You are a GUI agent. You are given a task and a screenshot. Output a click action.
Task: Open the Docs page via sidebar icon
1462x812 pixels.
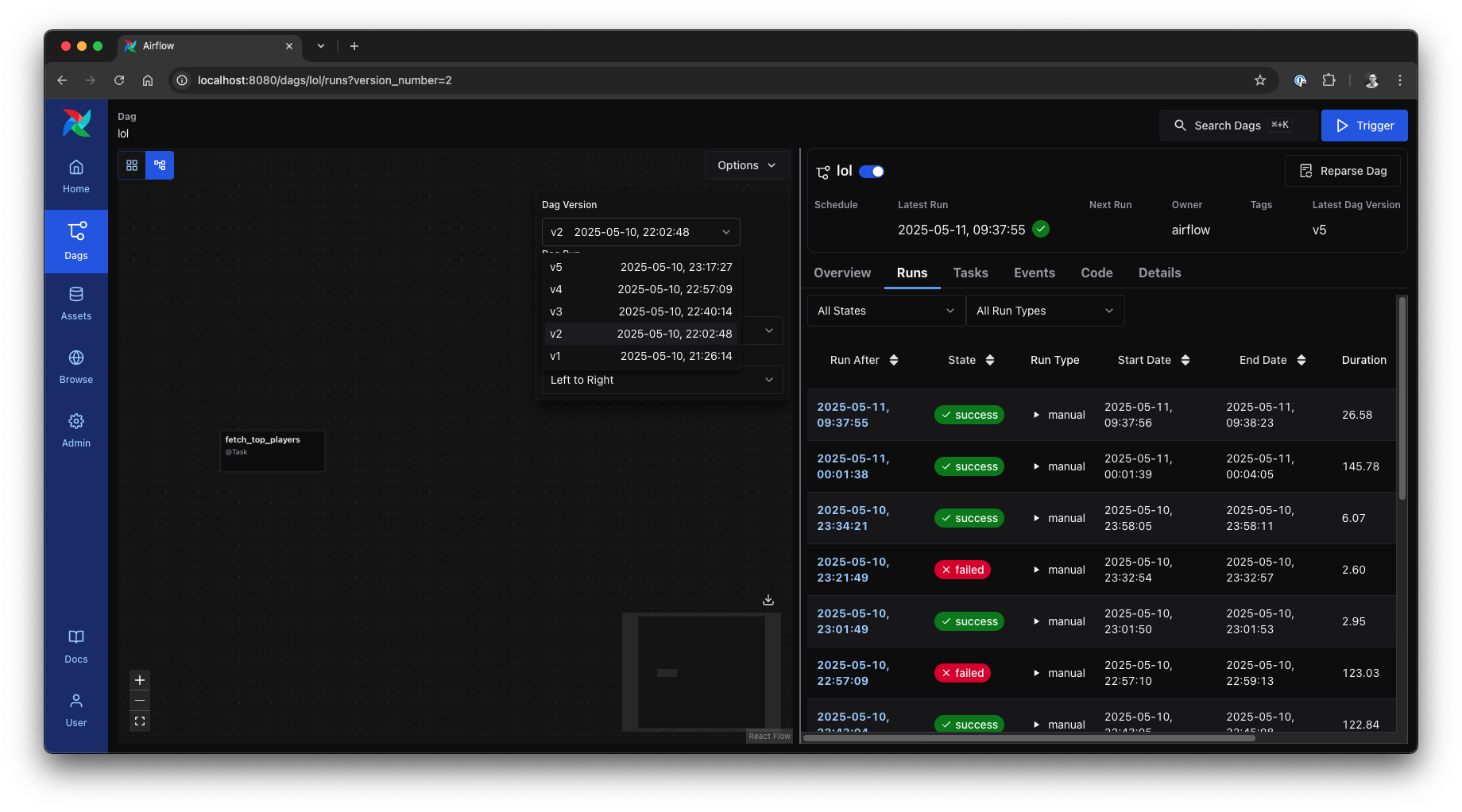(x=75, y=645)
